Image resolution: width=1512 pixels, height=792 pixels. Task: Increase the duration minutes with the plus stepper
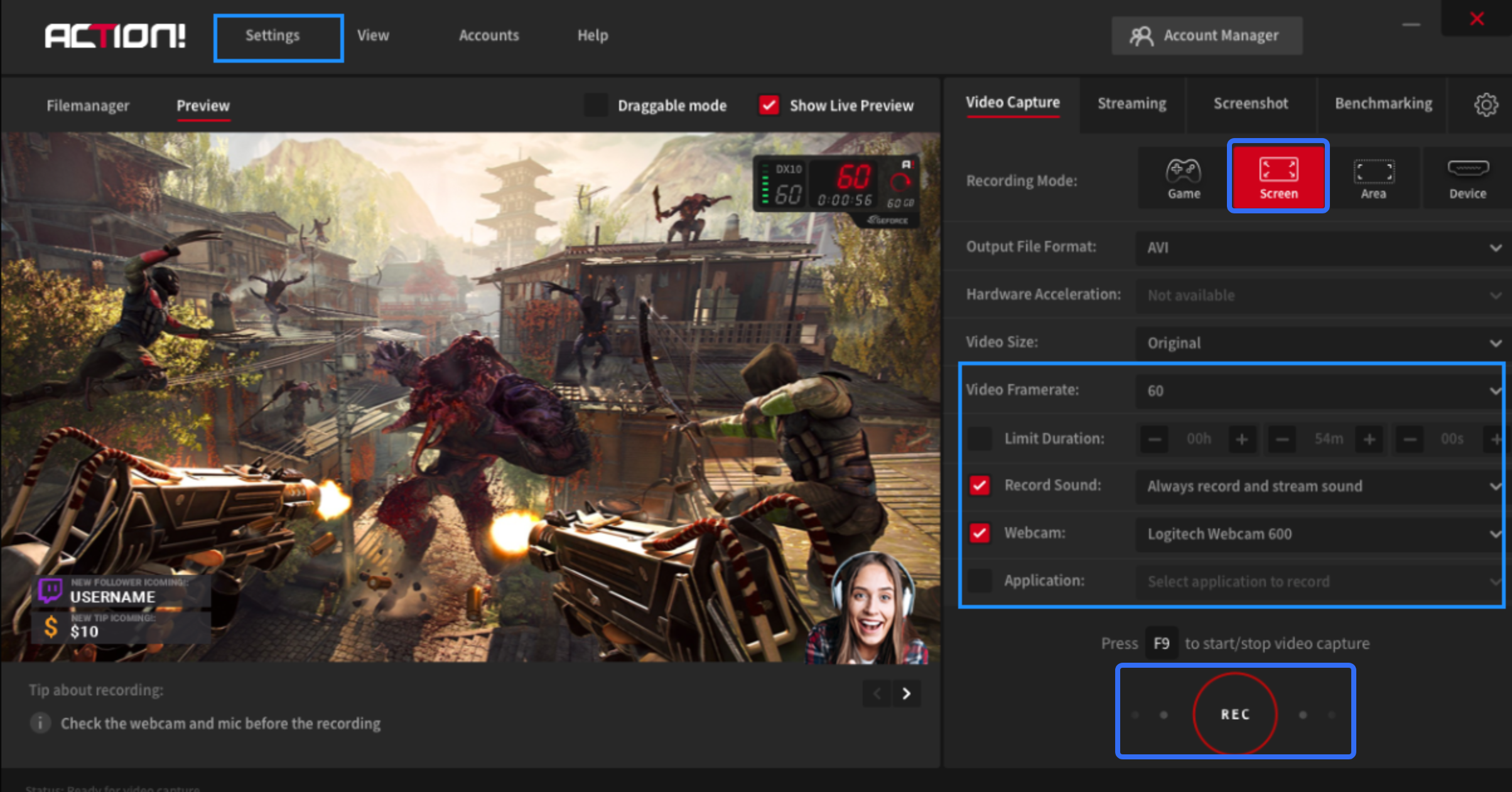point(1369,439)
